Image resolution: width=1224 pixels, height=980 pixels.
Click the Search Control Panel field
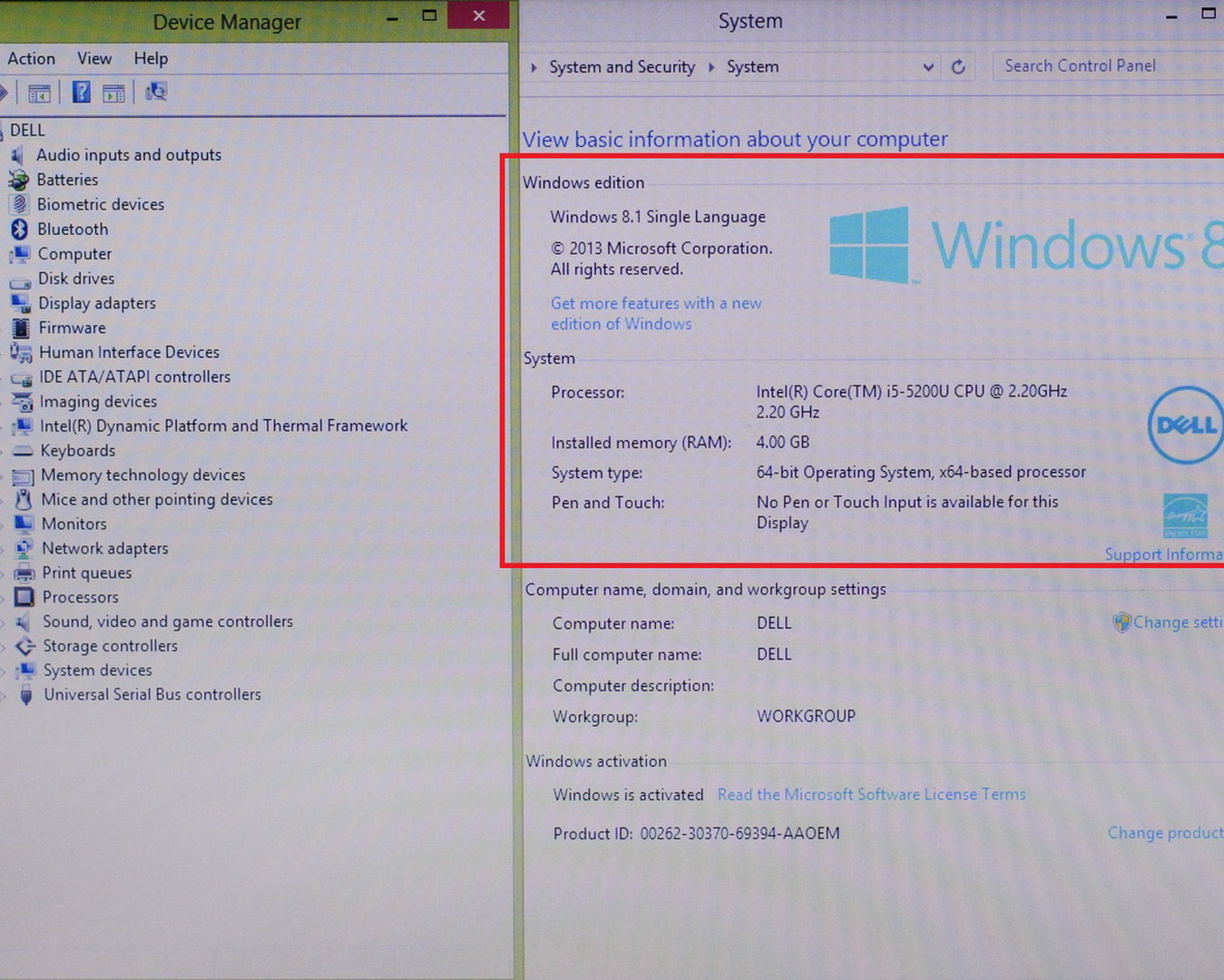1108,66
